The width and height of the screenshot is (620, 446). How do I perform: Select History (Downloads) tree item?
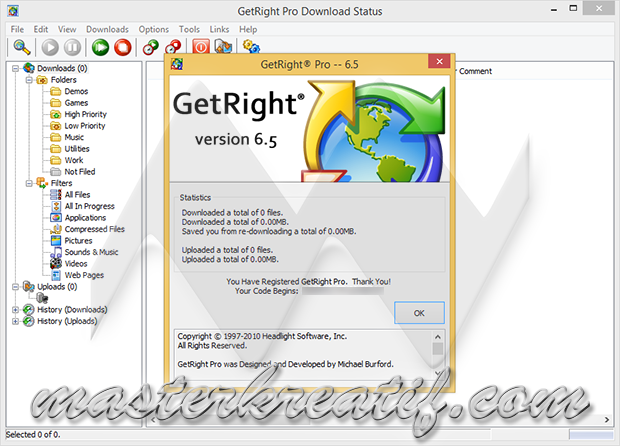72,310
